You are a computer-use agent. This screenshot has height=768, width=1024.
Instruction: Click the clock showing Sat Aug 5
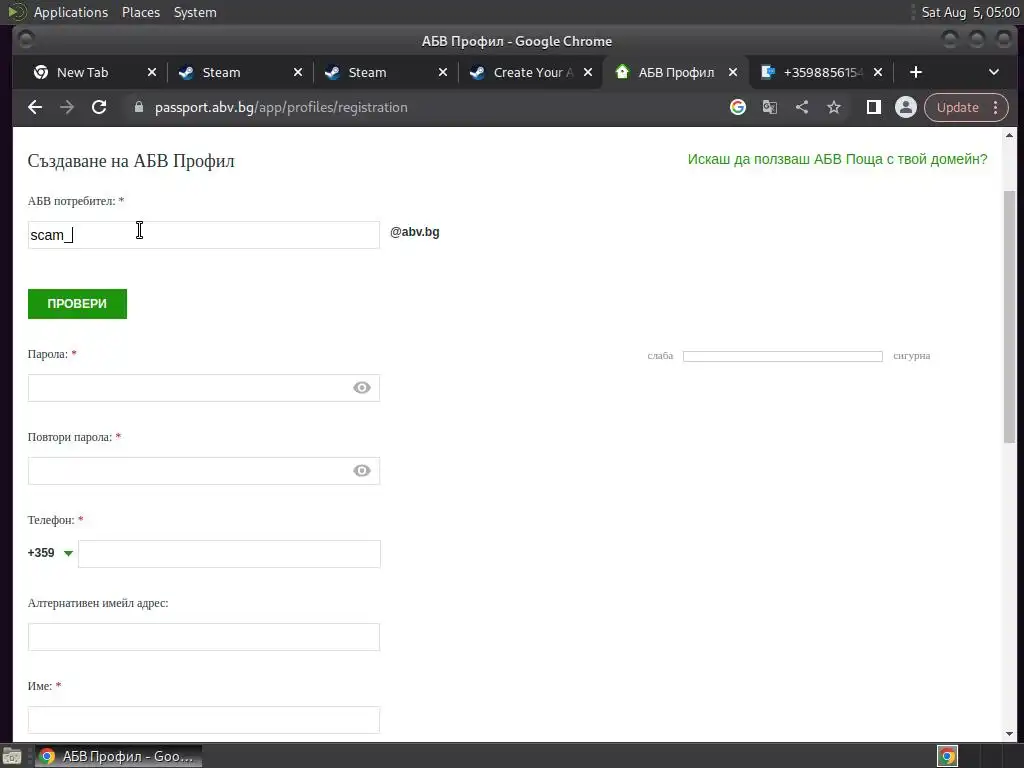(x=969, y=12)
